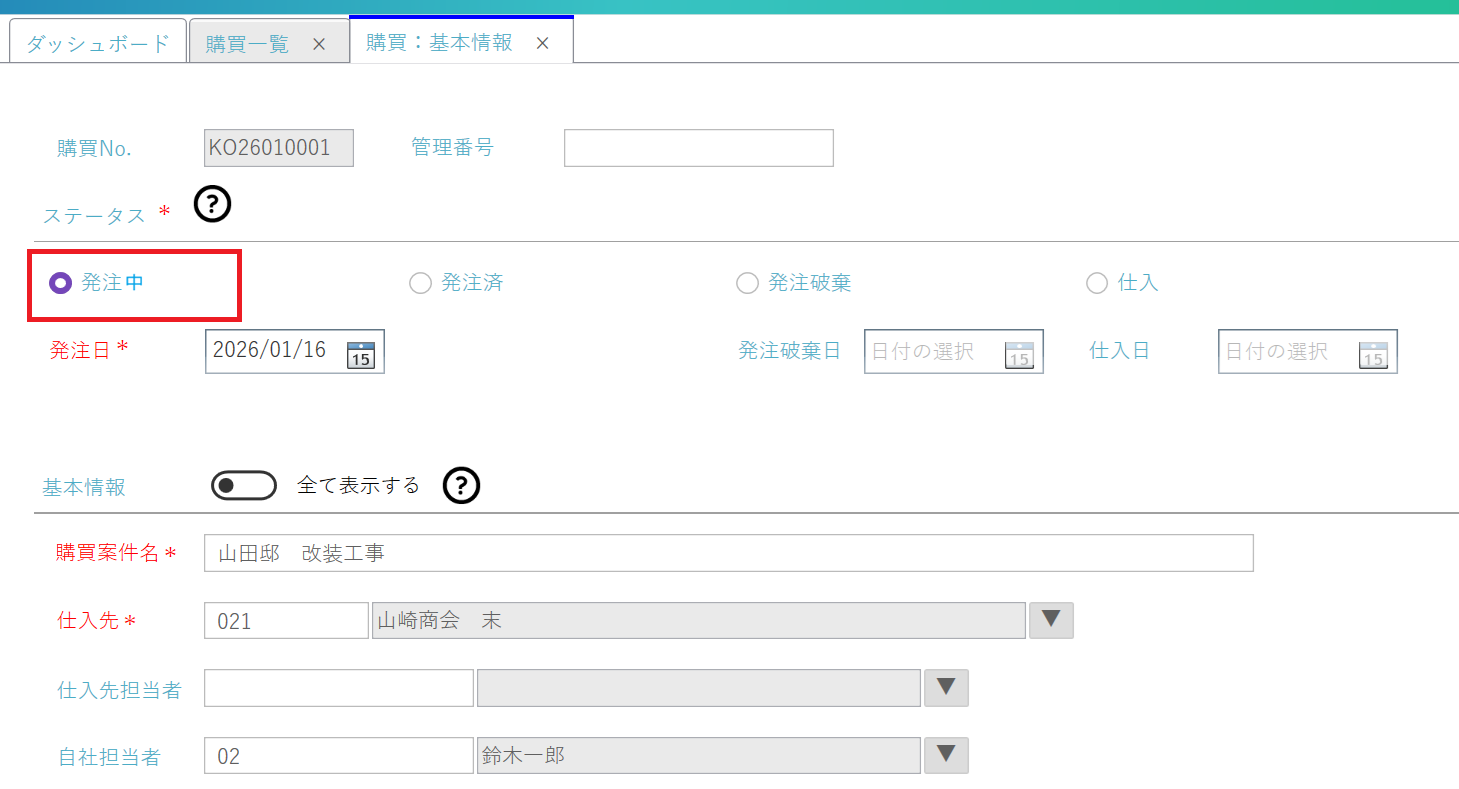The height and width of the screenshot is (789, 1459).
Task: Close the 購買：基本情報 tab with its X
Action: [542, 43]
